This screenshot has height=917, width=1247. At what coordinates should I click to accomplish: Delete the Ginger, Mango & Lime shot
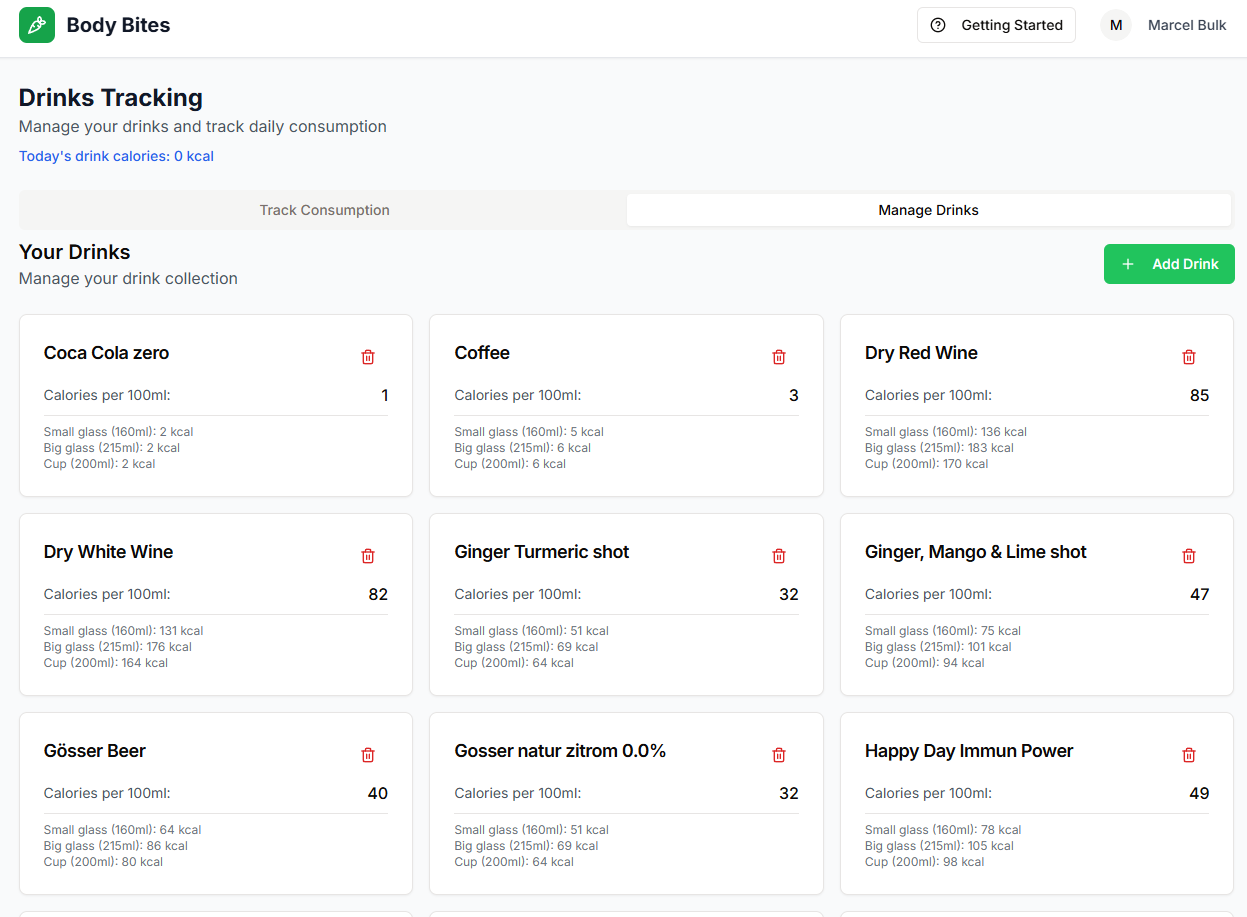click(1188, 555)
